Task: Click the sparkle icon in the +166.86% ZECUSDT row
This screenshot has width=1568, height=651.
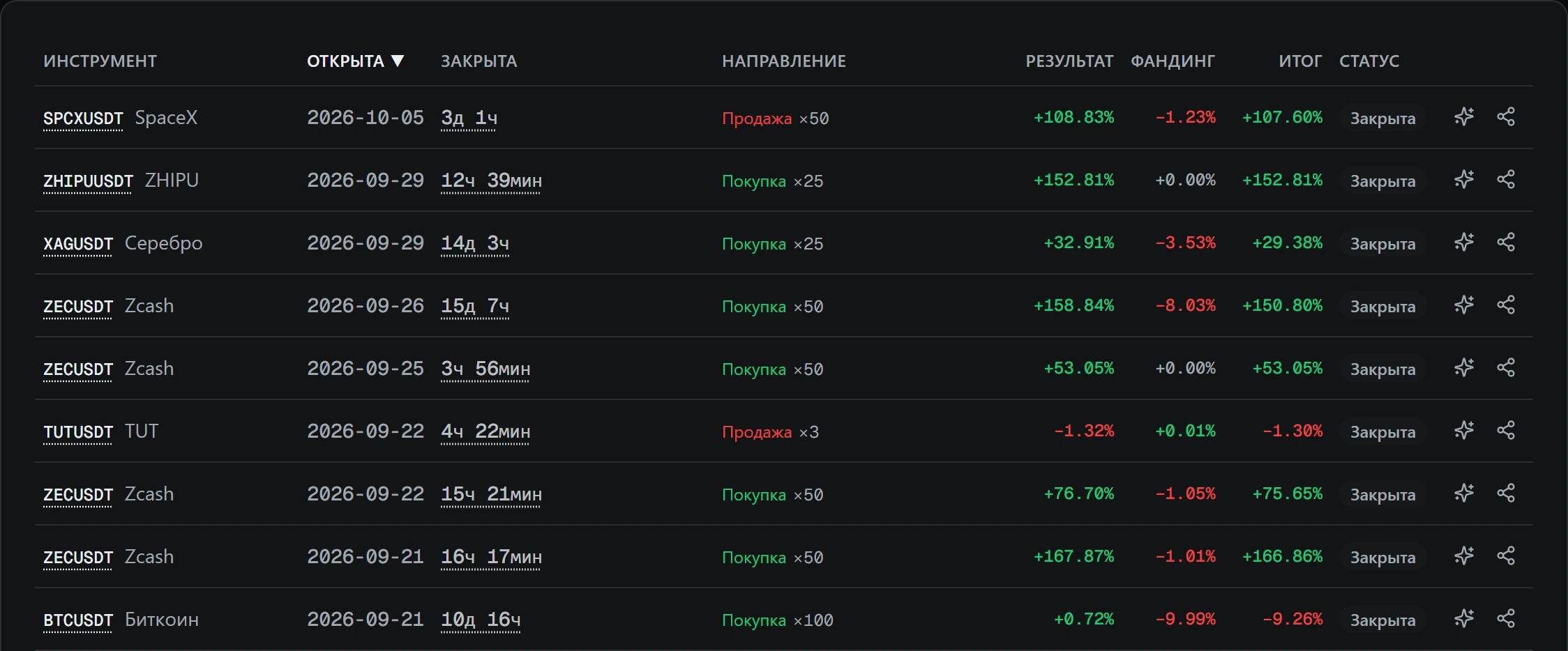Action: point(1464,556)
